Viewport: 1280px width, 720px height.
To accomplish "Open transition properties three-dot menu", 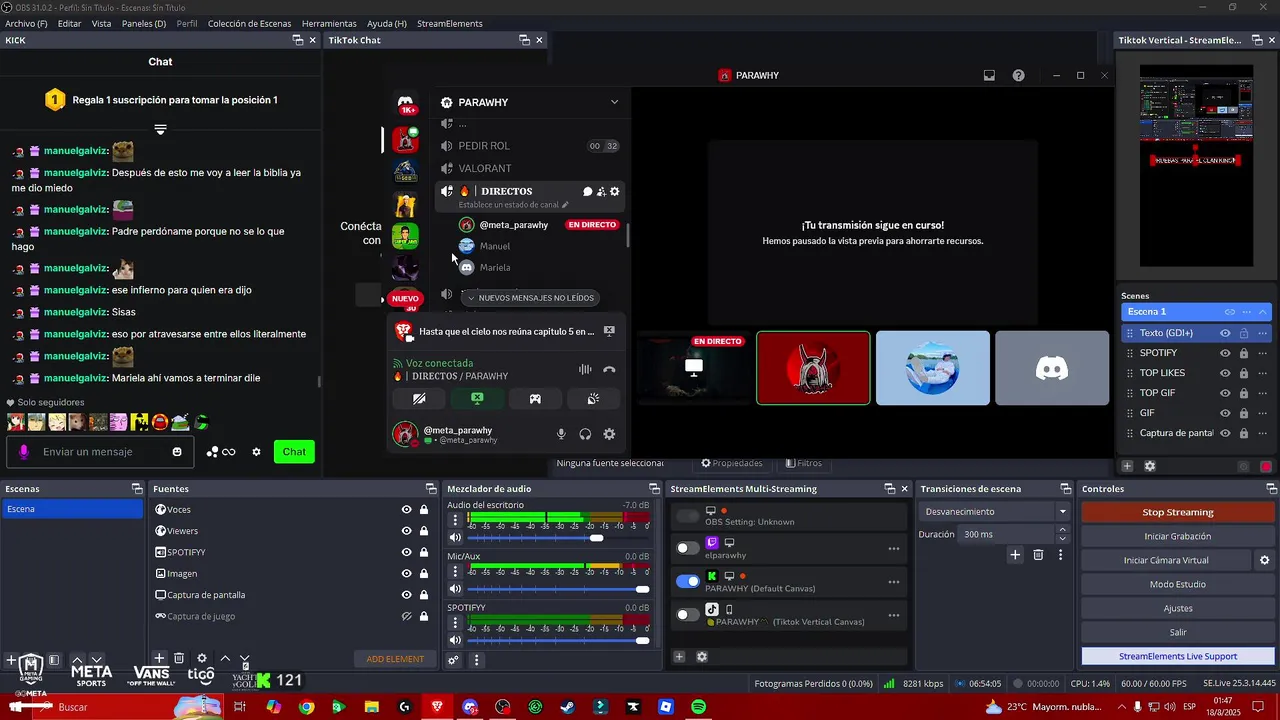I will 1060,555.
